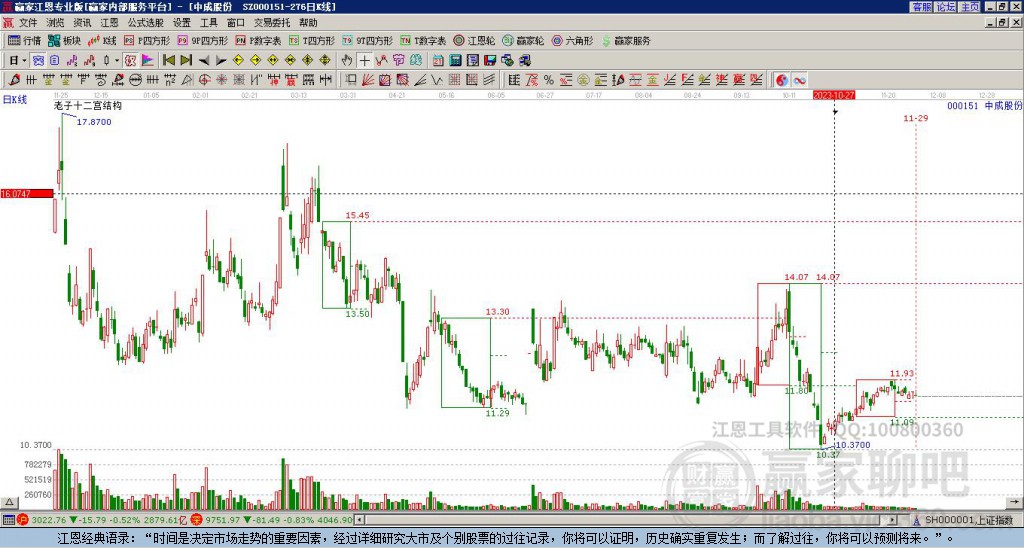Click the save floppy disk icon
Screen dimensions: 1024x548
coord(490,61)
